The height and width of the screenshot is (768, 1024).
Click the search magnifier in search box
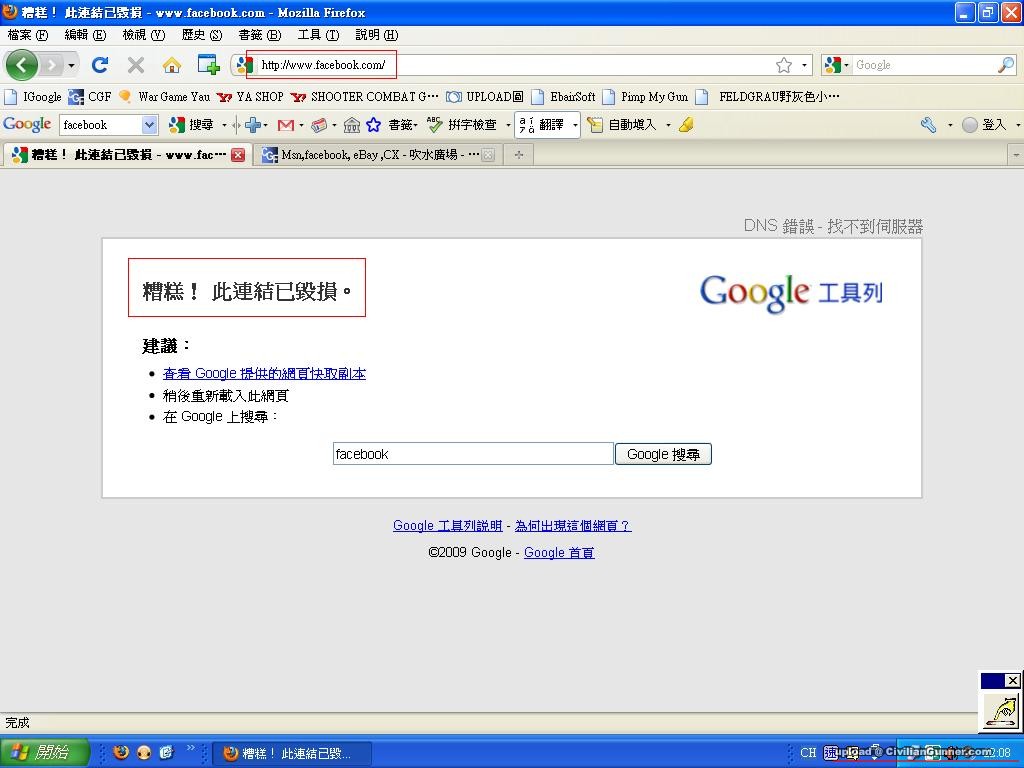coord(1005,65)
